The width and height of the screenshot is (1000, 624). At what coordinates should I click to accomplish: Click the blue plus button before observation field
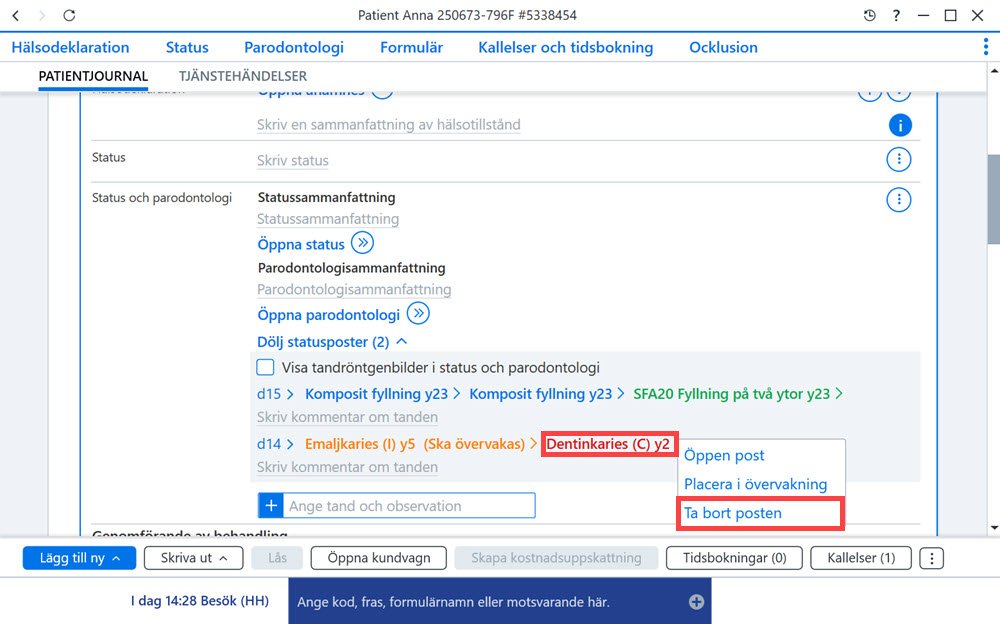(270, 505)
